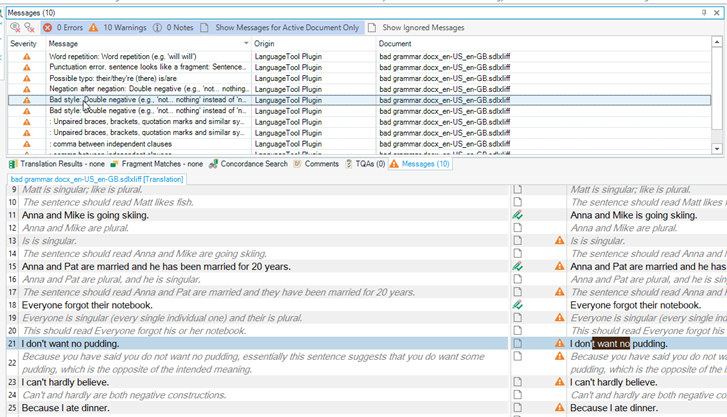Click warning icon on segment 19
This screenshot has height=417, width=727.
click(560, 318)
